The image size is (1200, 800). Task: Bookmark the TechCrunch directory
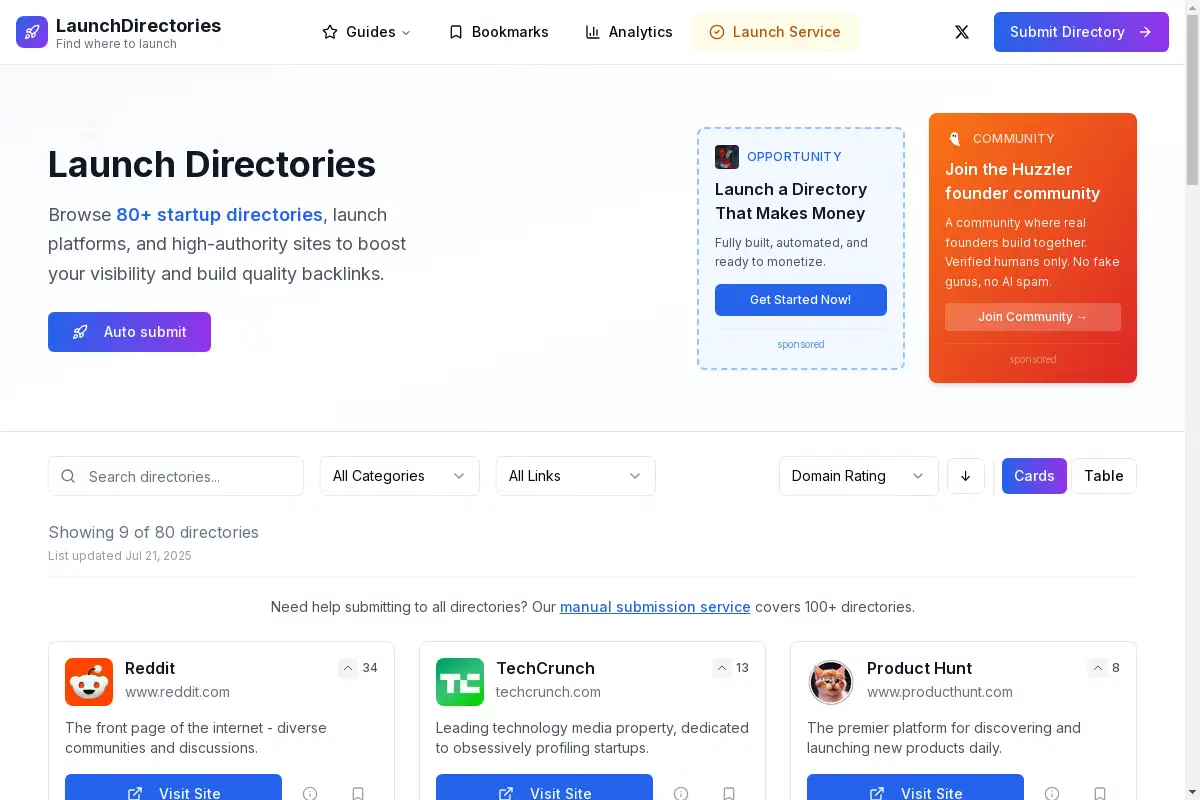[729, 793]
